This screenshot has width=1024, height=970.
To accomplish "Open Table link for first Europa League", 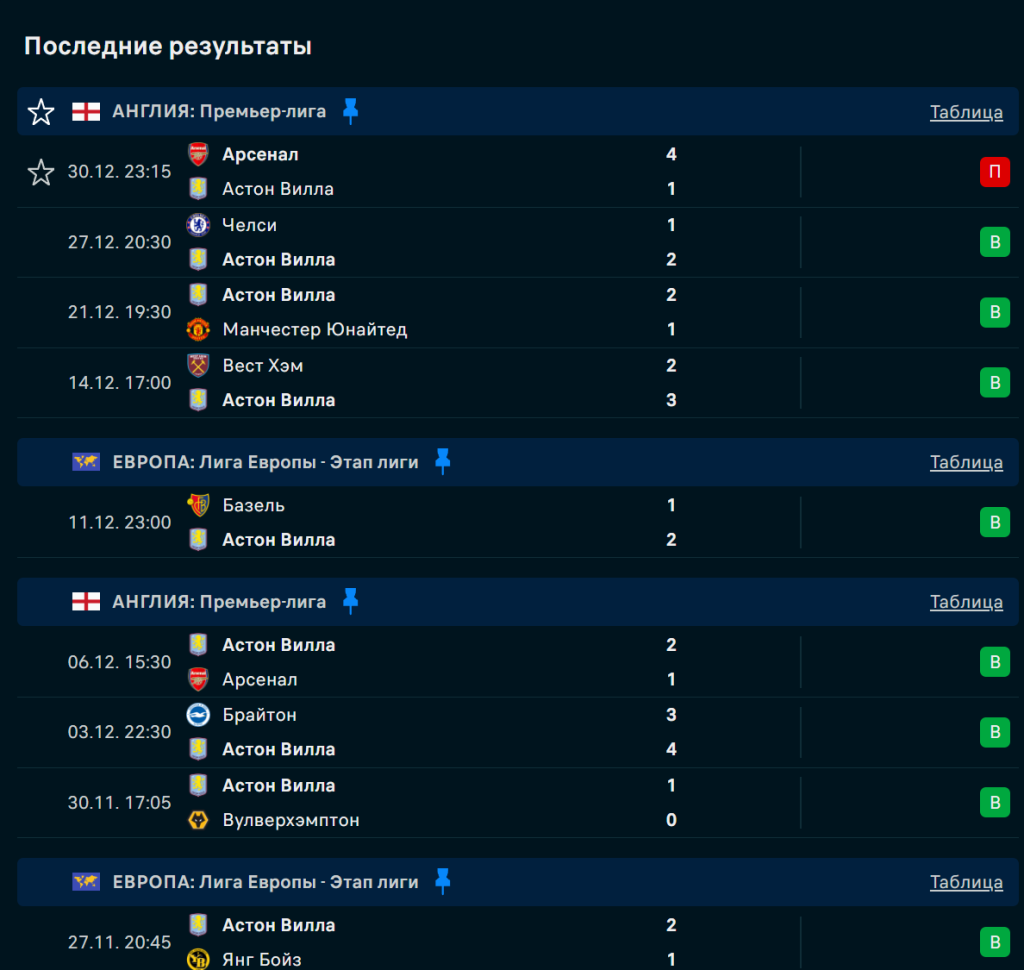I will [966, 462].
